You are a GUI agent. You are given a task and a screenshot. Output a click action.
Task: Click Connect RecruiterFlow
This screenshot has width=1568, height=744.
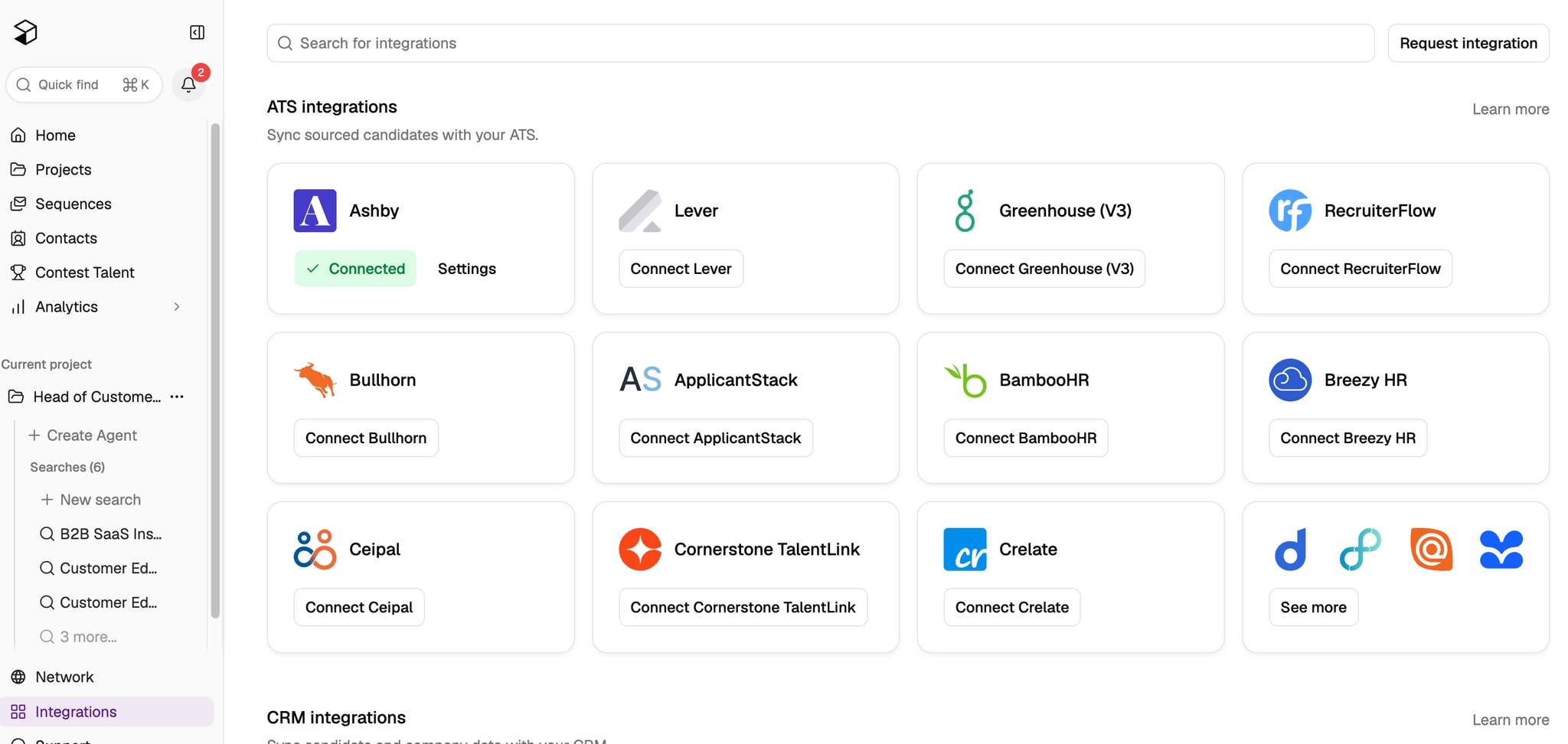pos(1360,269)
